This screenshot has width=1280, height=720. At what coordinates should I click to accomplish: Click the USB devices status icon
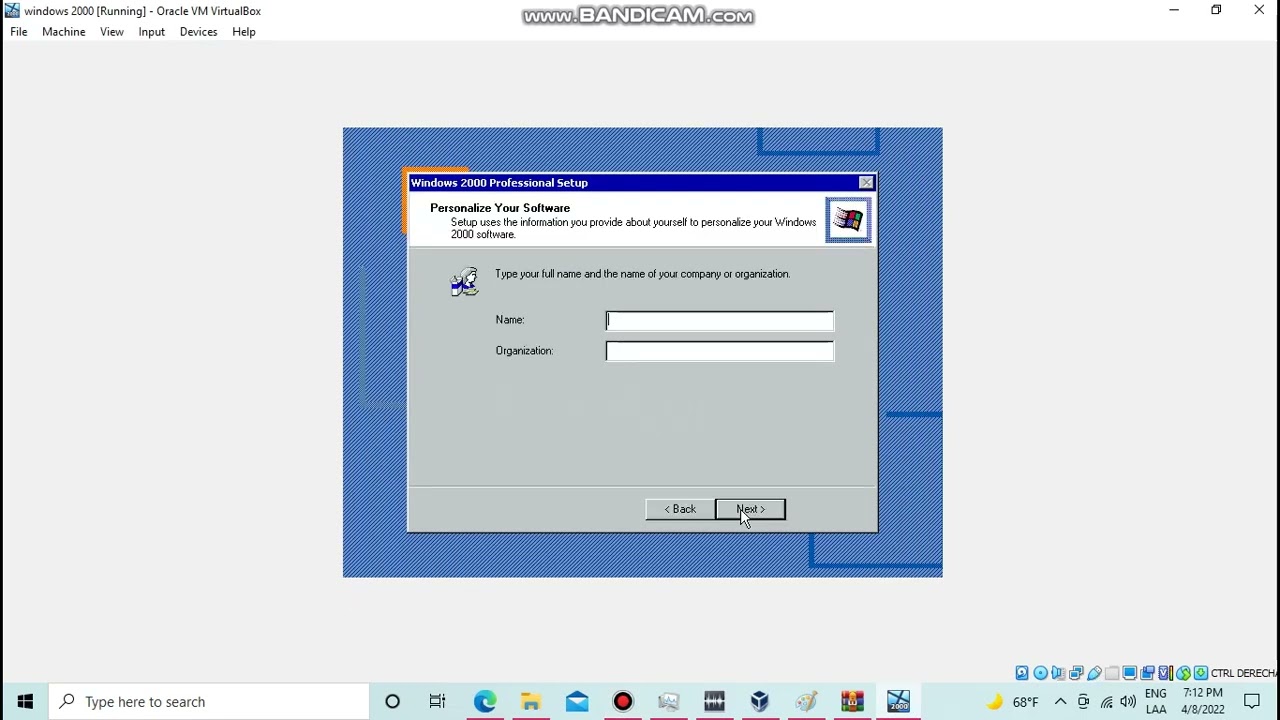1094,673
